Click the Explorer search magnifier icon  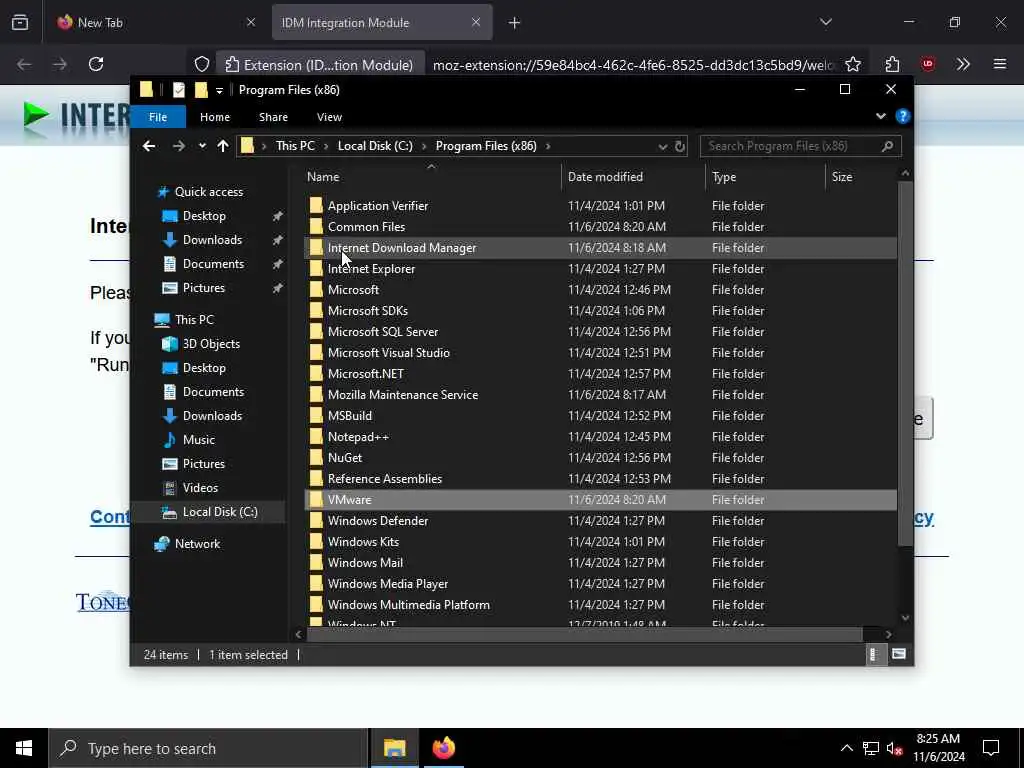tap(887, 146)
